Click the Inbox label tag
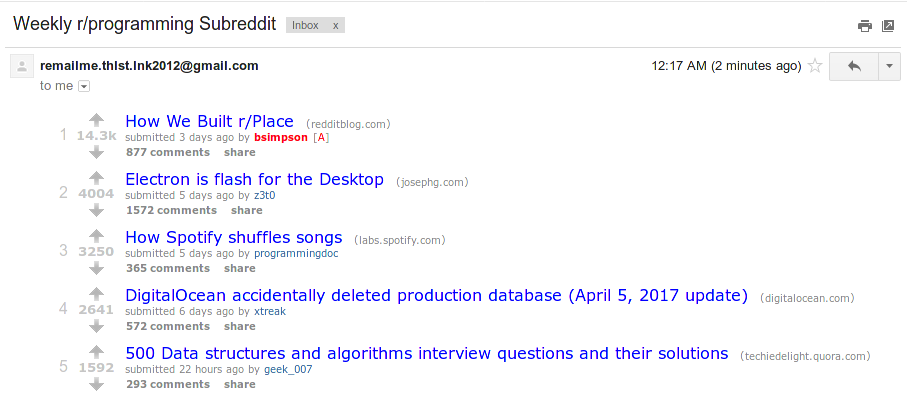Viewport: 907px width, 403px height. 306,25
